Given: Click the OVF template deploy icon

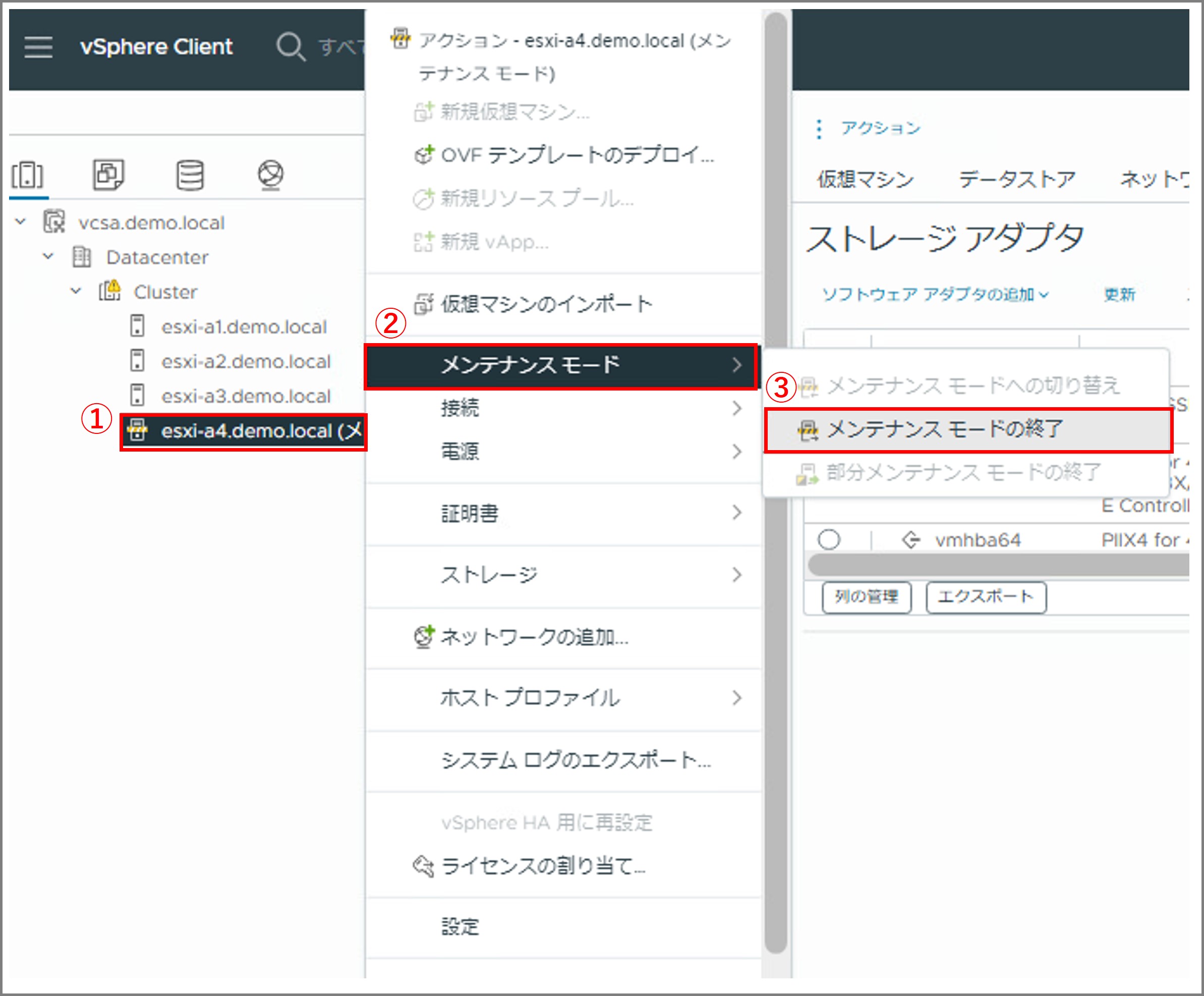Looking at the screenshot, I should [424, 154].
